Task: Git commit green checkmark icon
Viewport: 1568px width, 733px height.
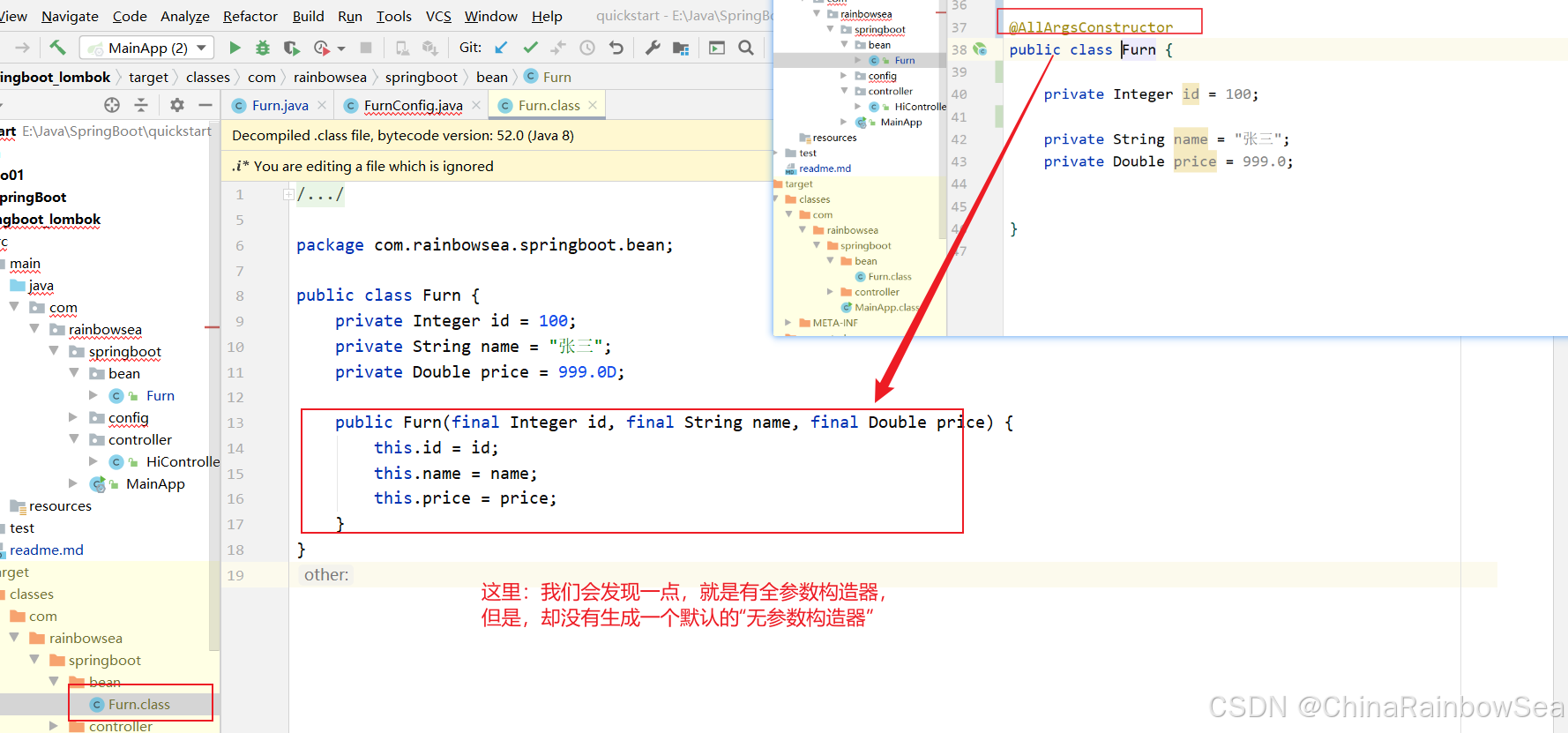Action: coord(530,48)
